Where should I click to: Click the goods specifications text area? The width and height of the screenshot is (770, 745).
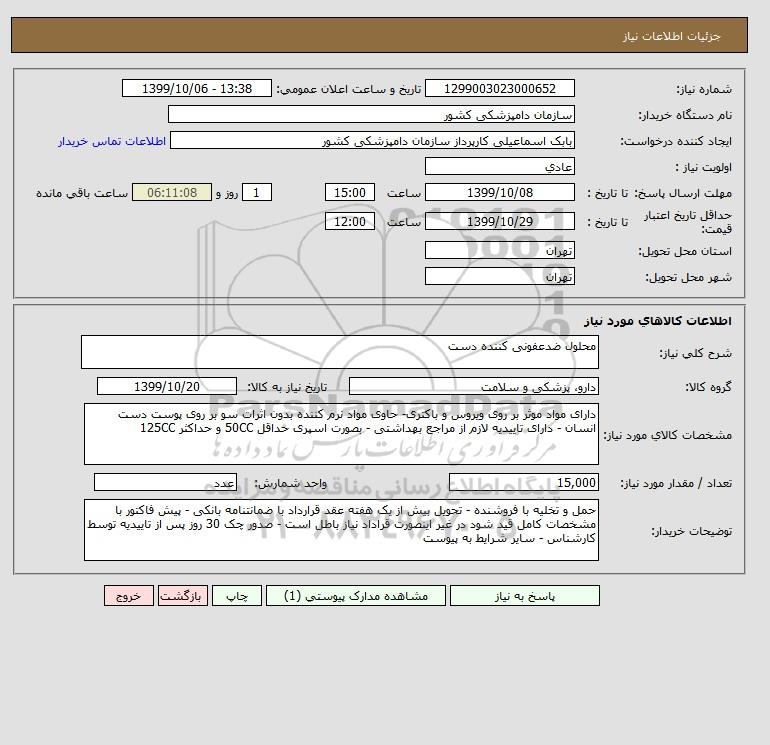coord(341,434)
